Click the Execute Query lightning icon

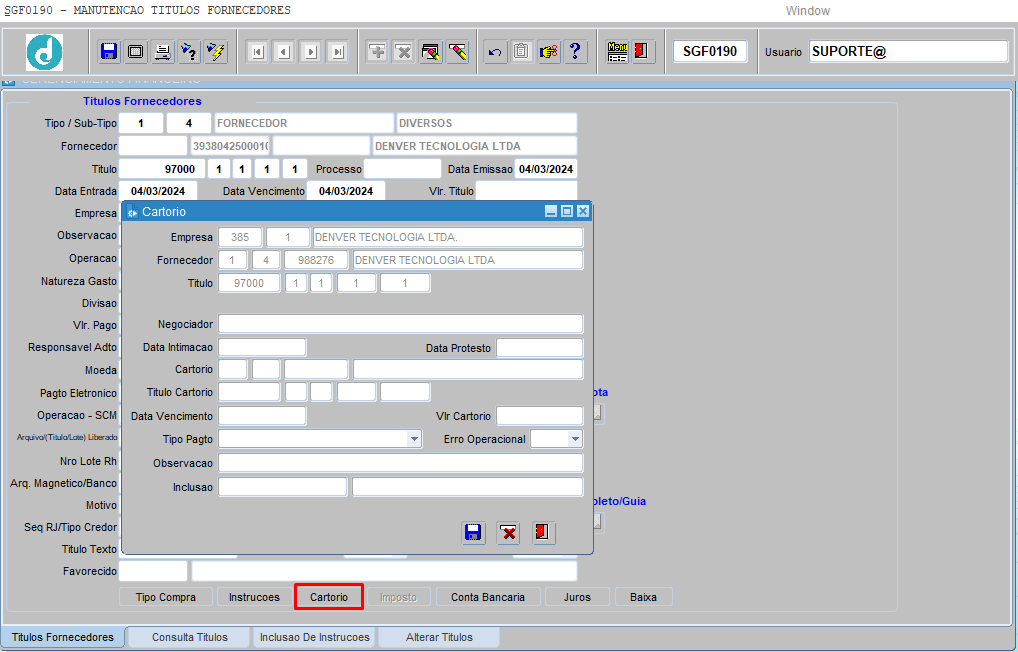[x=216, y=51]
